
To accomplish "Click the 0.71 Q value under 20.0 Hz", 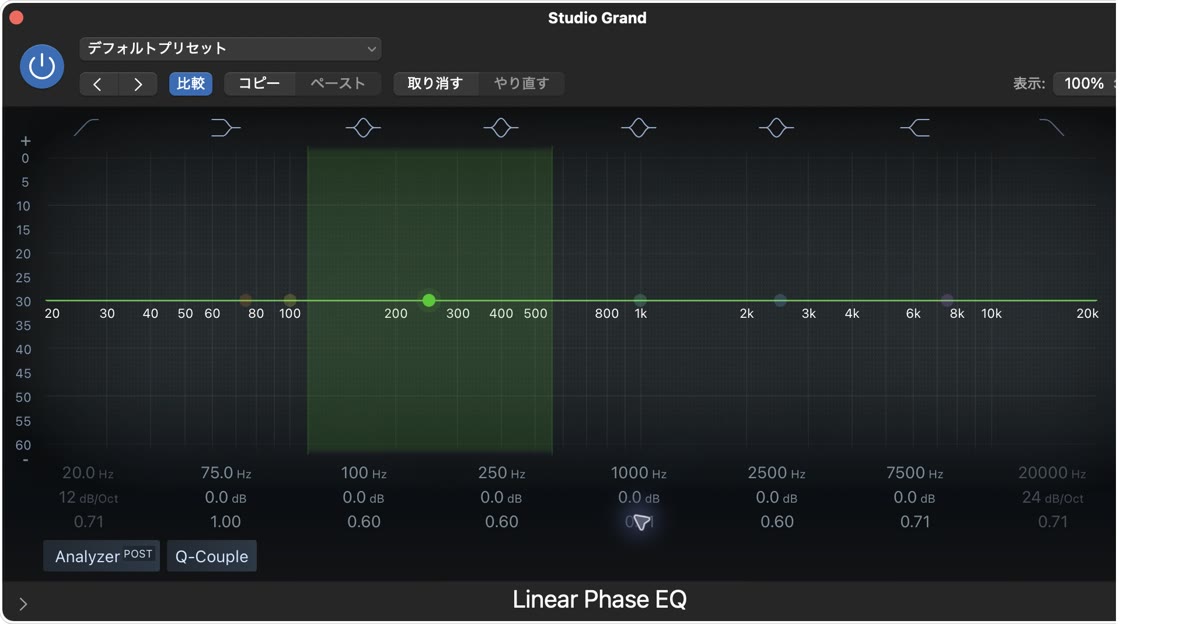I will (x=87, y=521).
